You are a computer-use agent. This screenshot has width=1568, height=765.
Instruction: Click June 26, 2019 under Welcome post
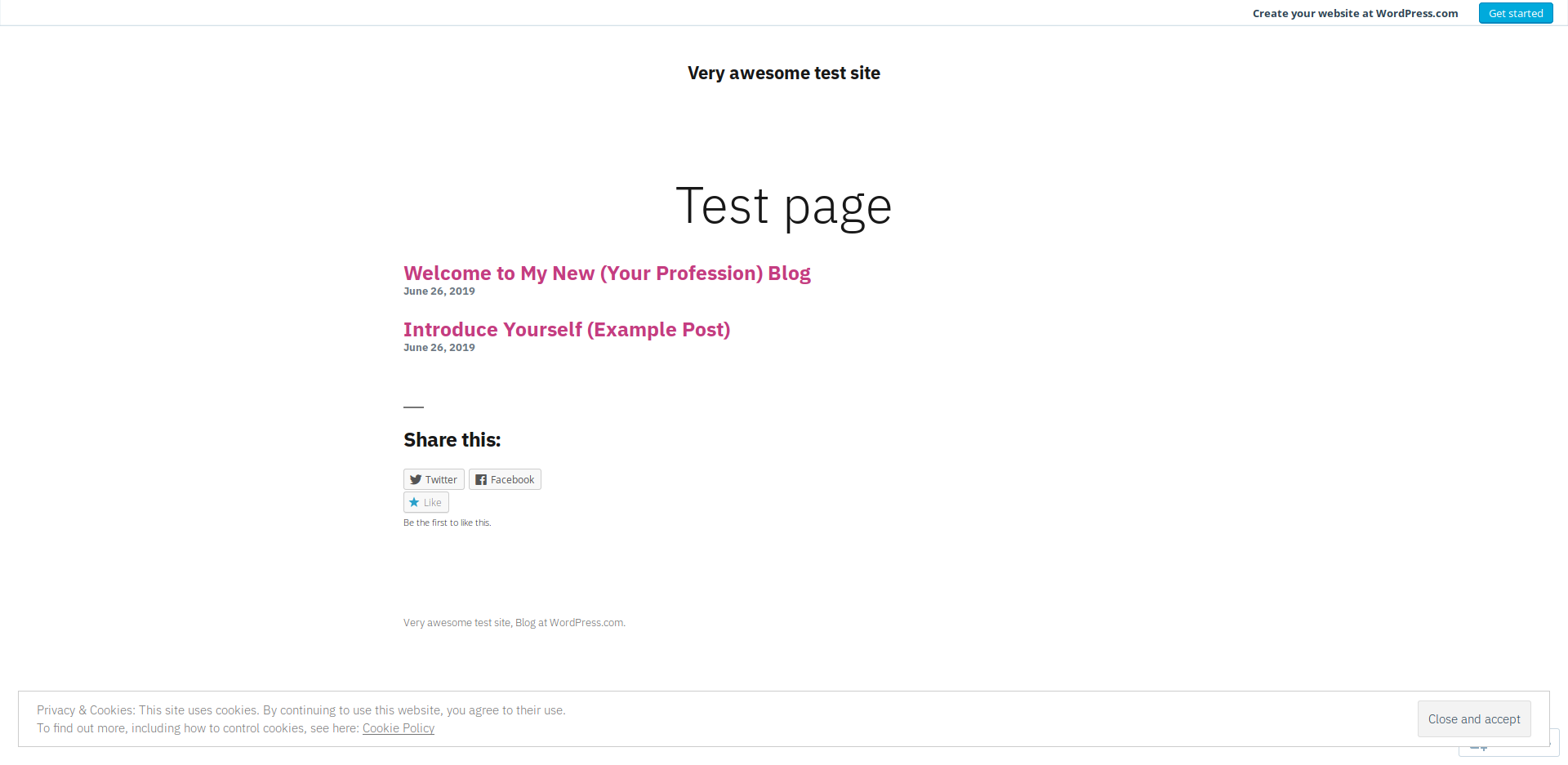[439, 291]
